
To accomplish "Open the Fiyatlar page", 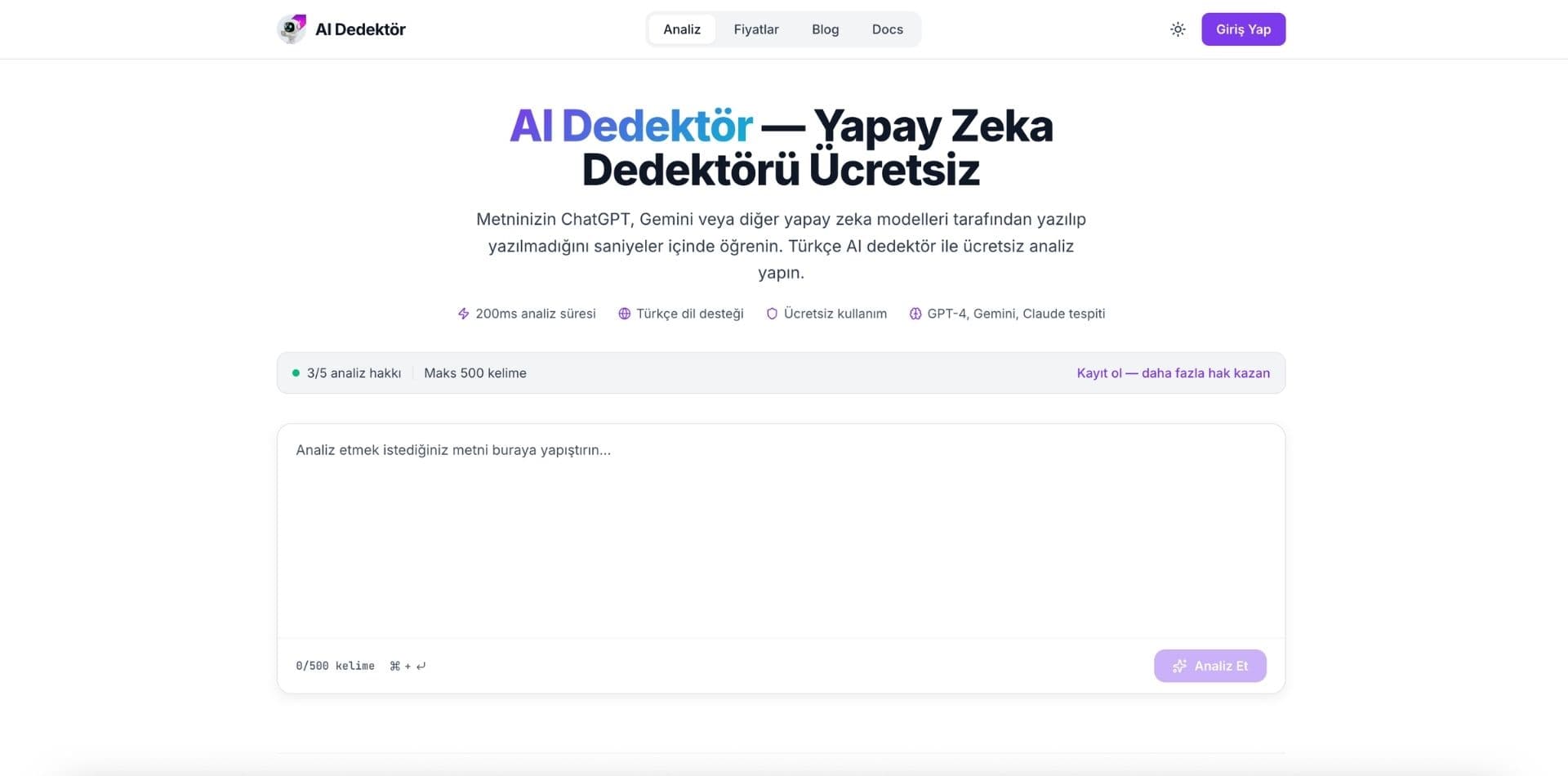I will coord(755,29).
